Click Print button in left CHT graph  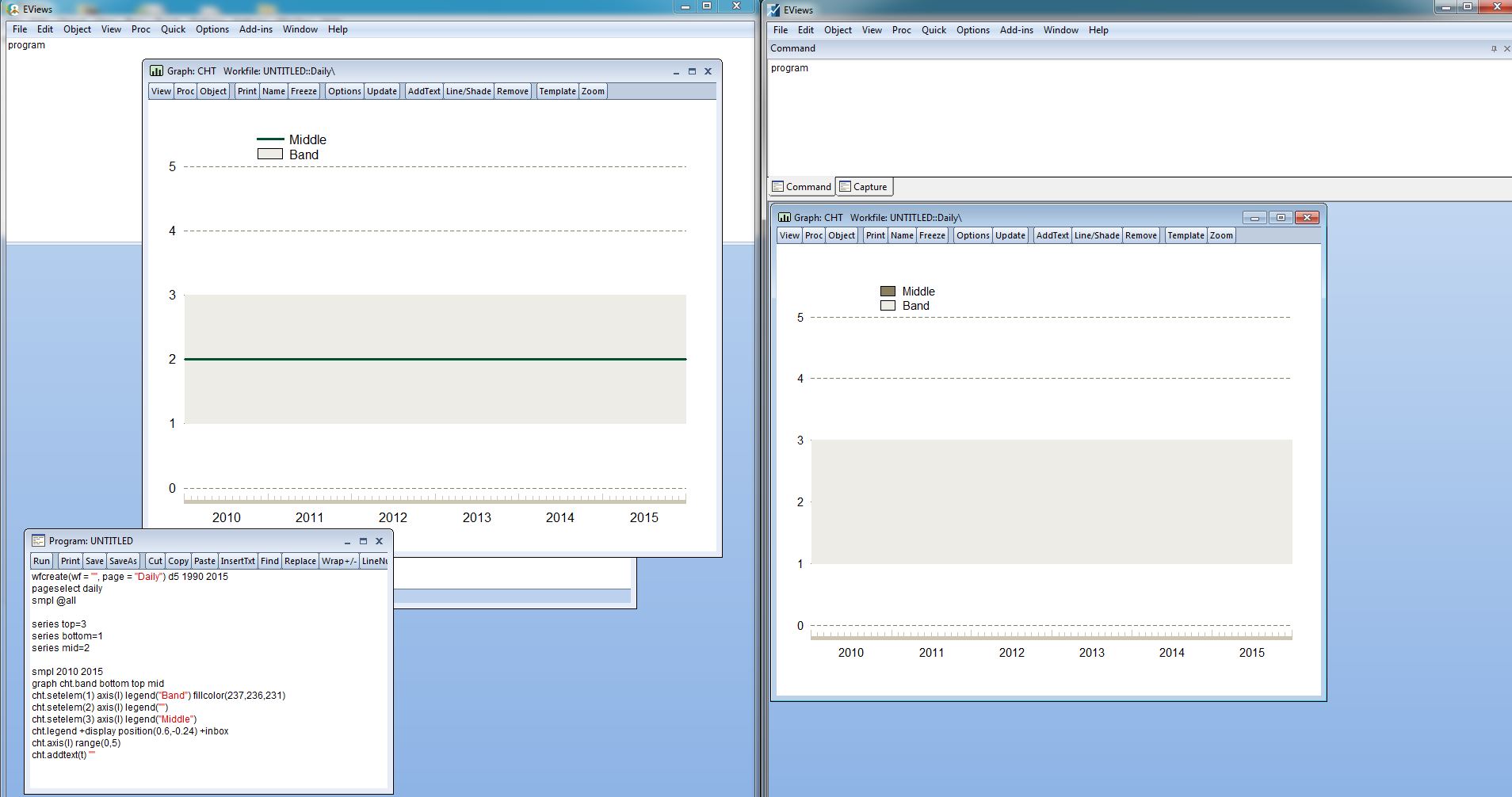click(247, 91)
